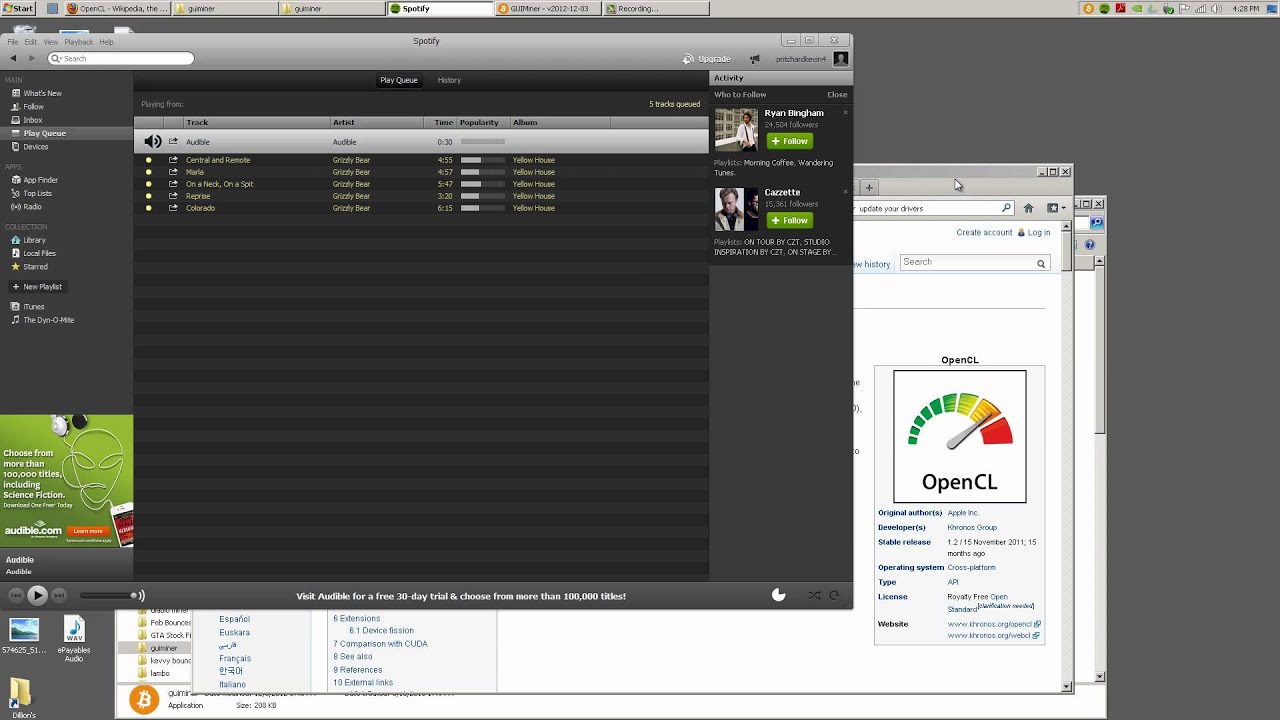Click the share icon for Colorado

click(x=173, y=208)
